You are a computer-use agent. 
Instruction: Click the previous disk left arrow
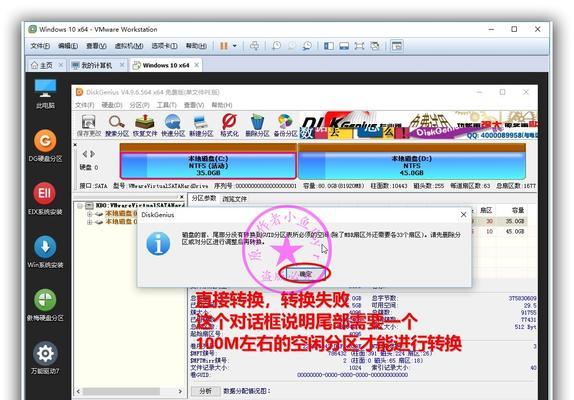[85, 154]
